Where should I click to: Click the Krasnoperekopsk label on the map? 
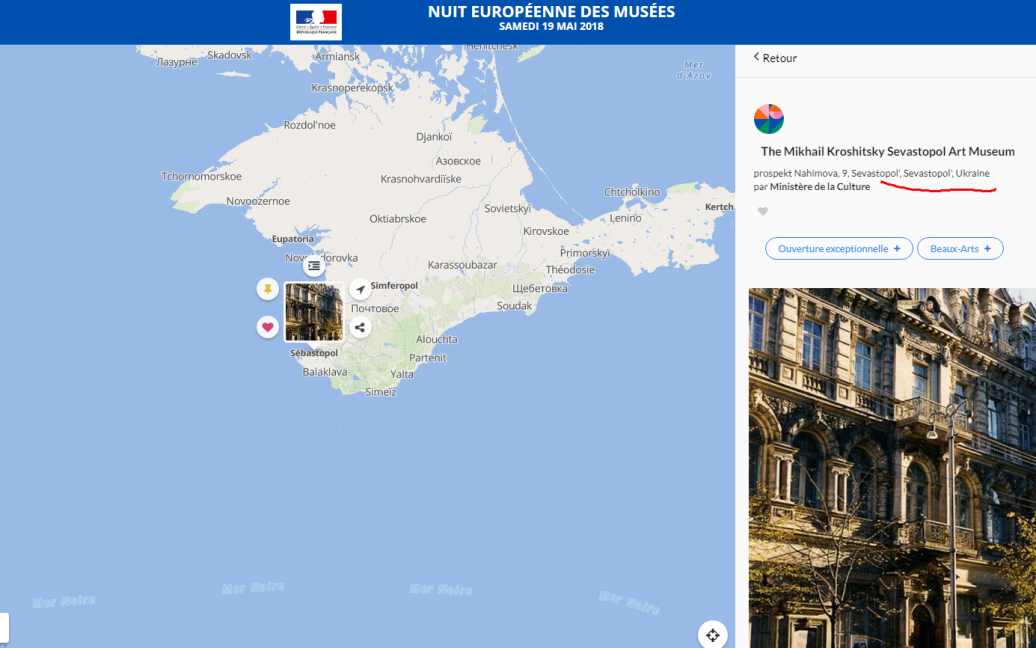point(352,88)
